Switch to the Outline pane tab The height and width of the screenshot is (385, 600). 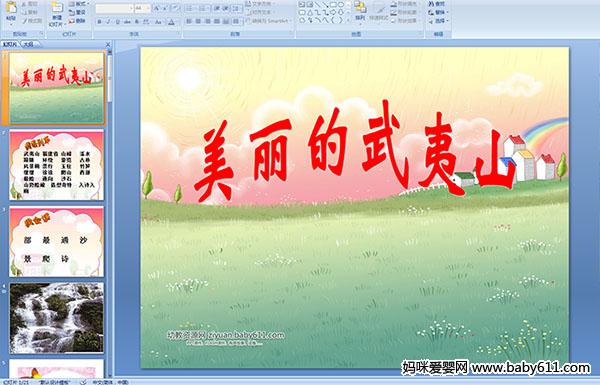pos(28,44)
